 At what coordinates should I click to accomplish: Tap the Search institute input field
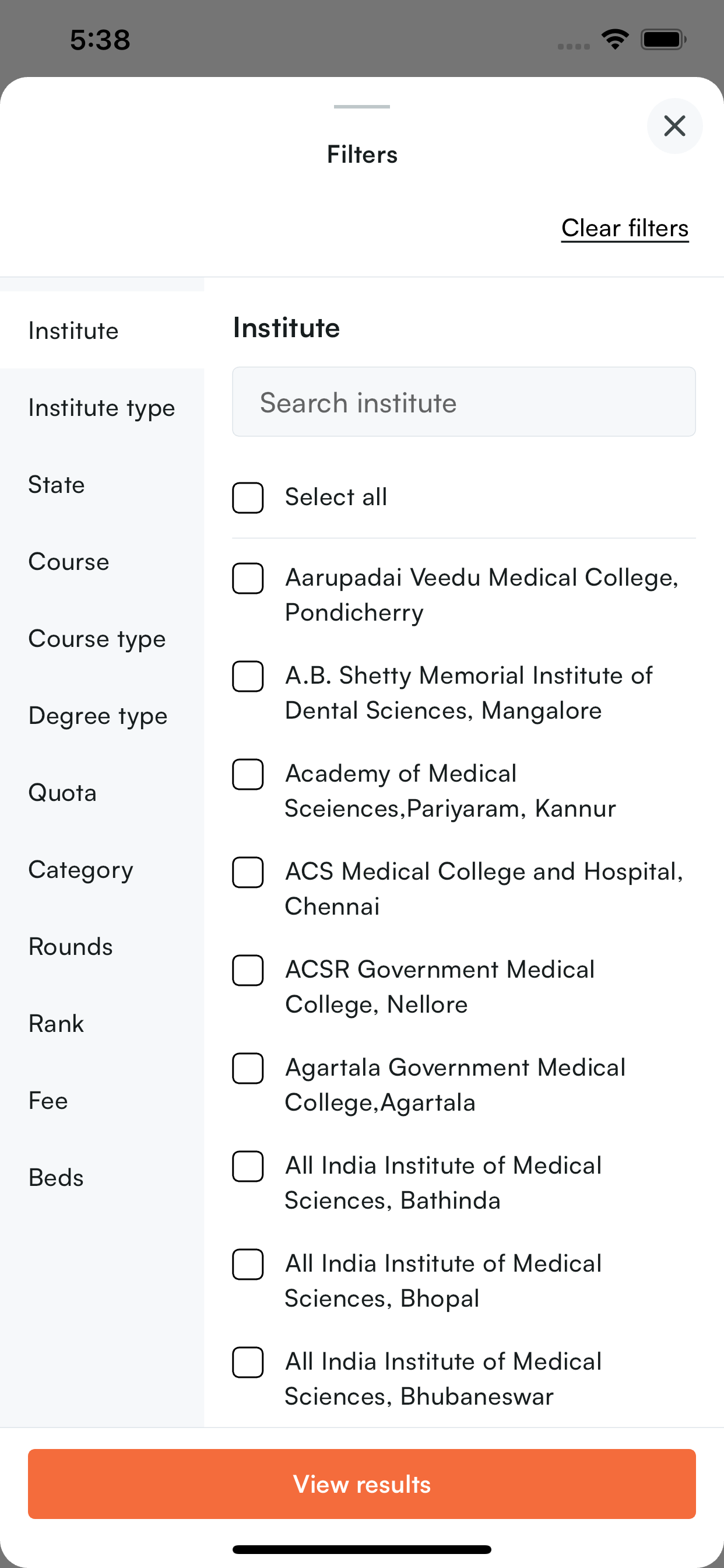(463, 402)
